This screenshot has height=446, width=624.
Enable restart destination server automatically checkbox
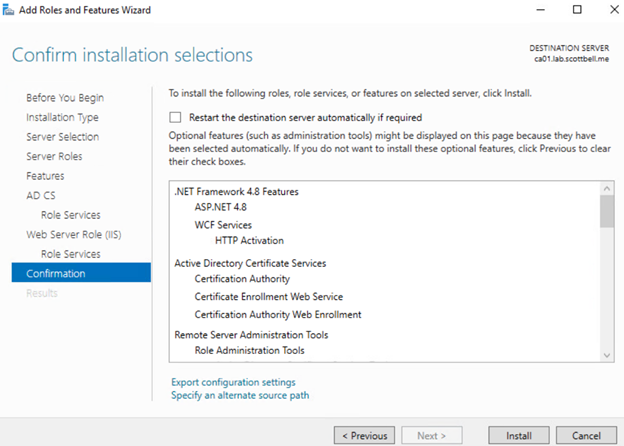[x=175, y=117]
